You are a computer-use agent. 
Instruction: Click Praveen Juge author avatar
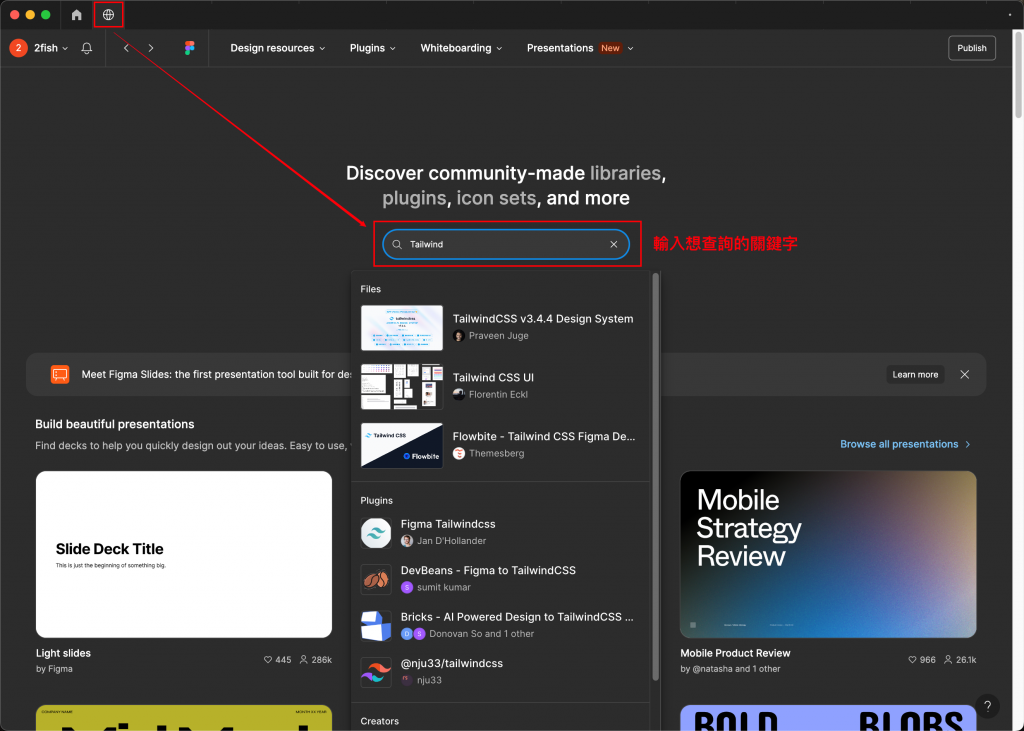point(459,336)
